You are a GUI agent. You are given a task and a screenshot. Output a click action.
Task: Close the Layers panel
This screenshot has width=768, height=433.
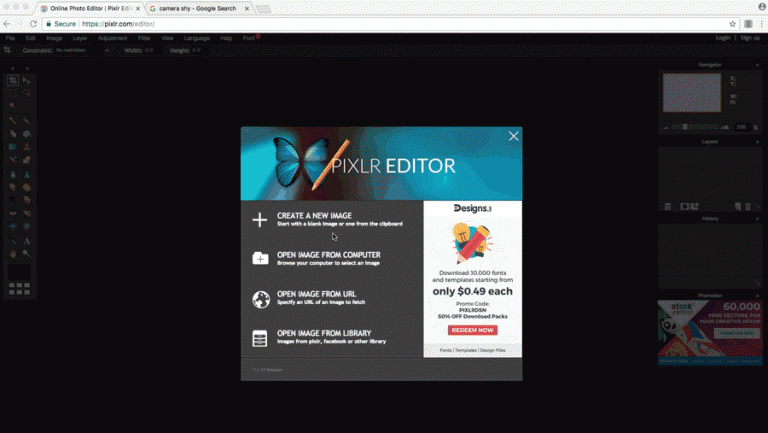click(757, 142)
